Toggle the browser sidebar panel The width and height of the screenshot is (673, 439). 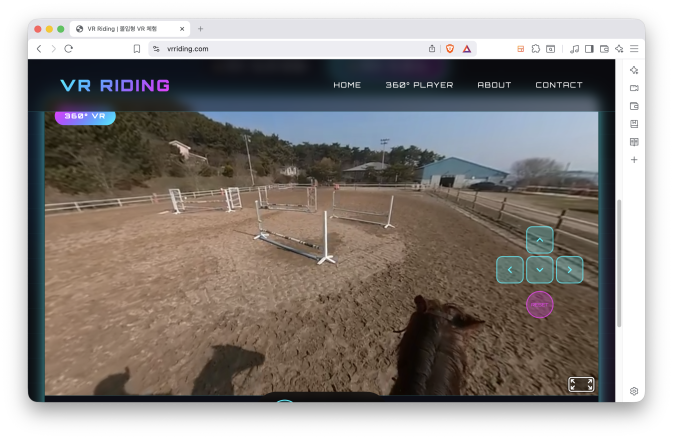pyautogui.click(x=589, y=48)
